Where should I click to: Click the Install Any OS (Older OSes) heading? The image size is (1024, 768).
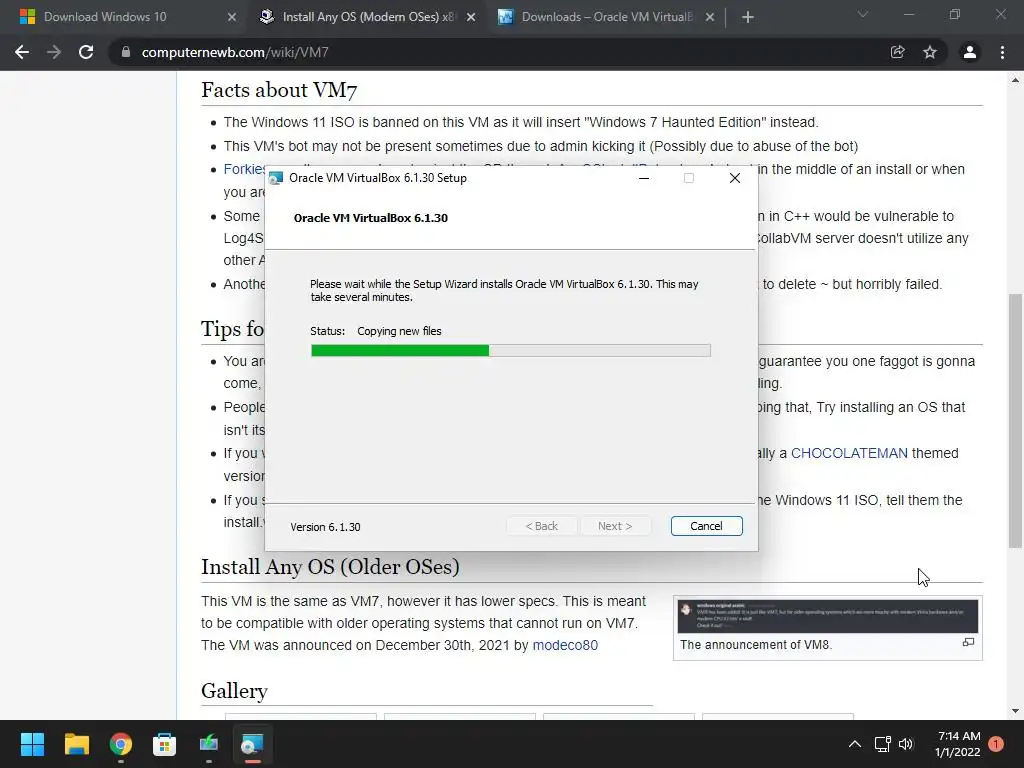click(330, 567)
